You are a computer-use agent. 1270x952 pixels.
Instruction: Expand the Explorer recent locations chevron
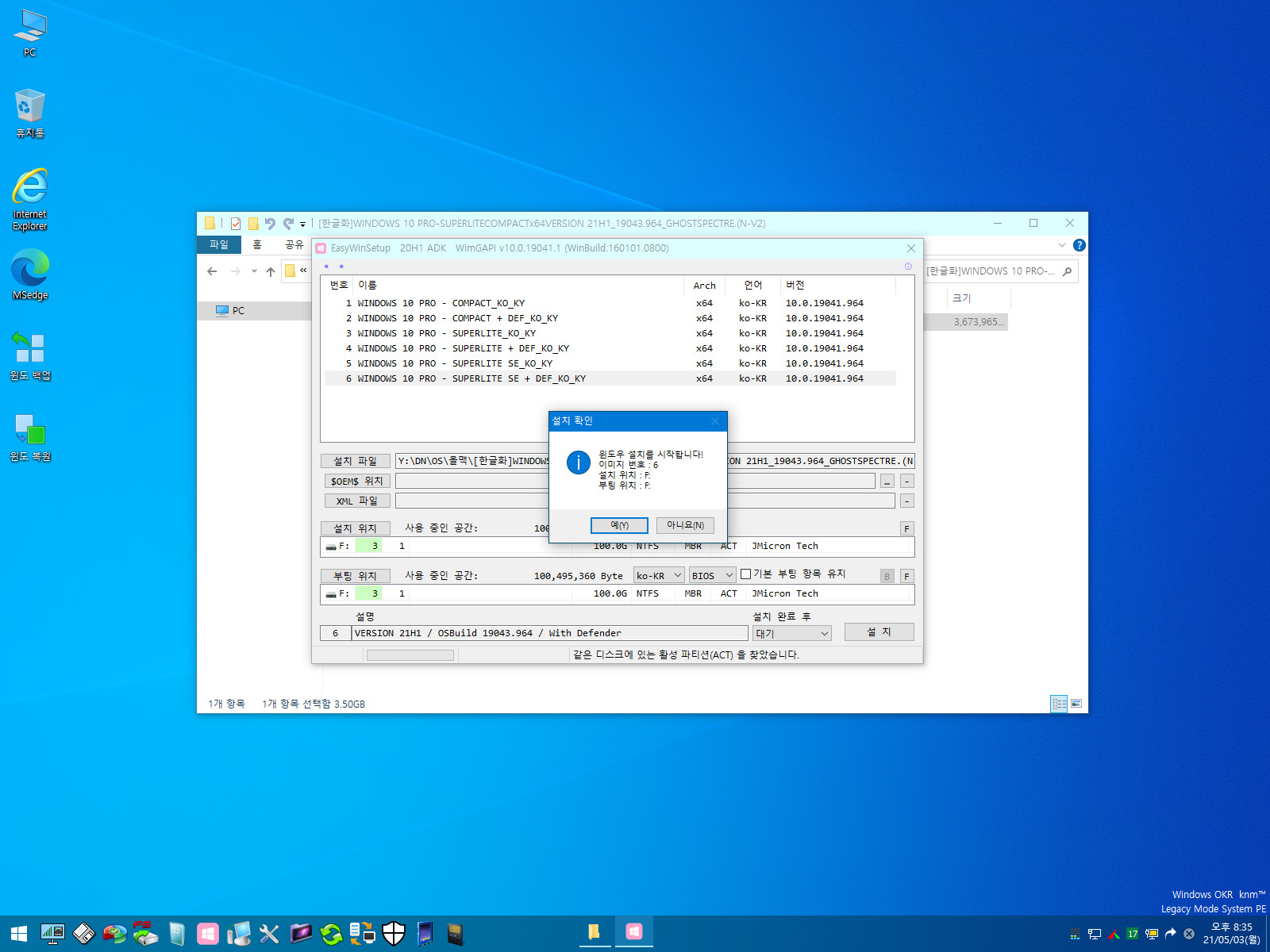pos(254,271)
